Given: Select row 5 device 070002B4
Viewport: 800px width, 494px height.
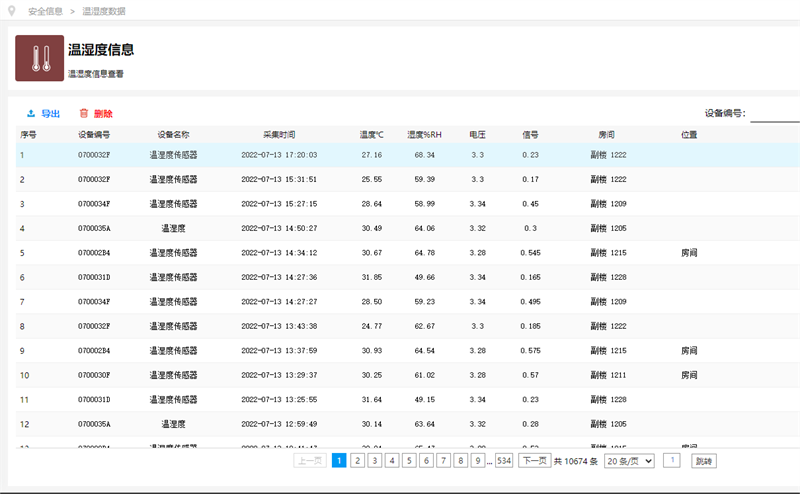Looking at the screenshot, I should tap(94, 253).
